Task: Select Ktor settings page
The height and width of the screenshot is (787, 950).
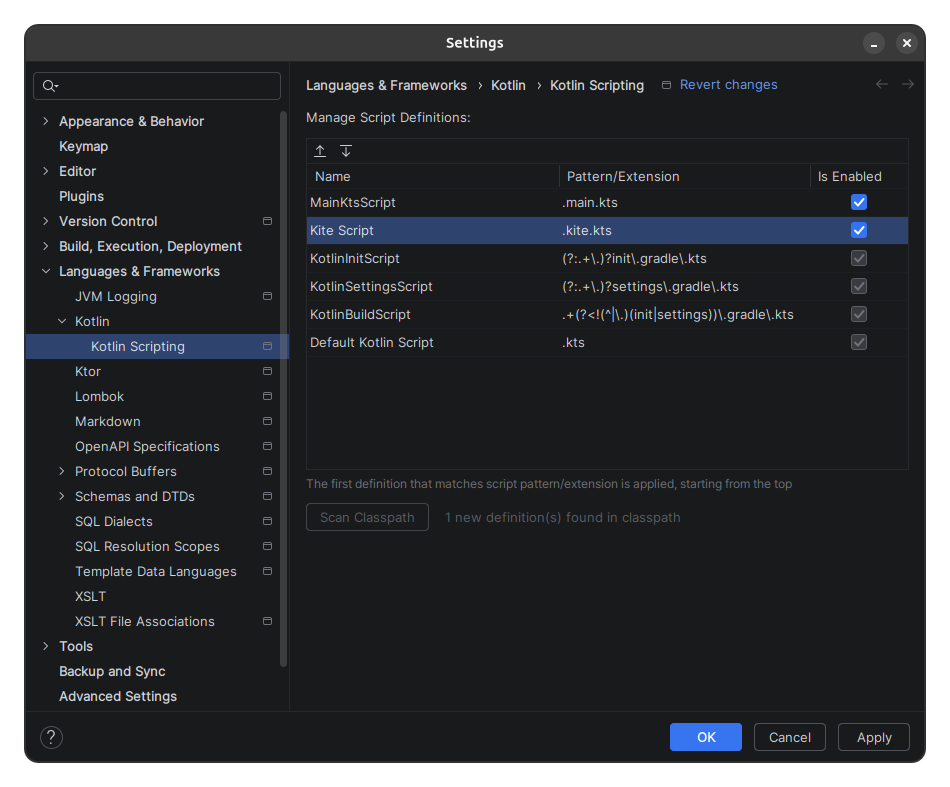Action: (88, 371)
